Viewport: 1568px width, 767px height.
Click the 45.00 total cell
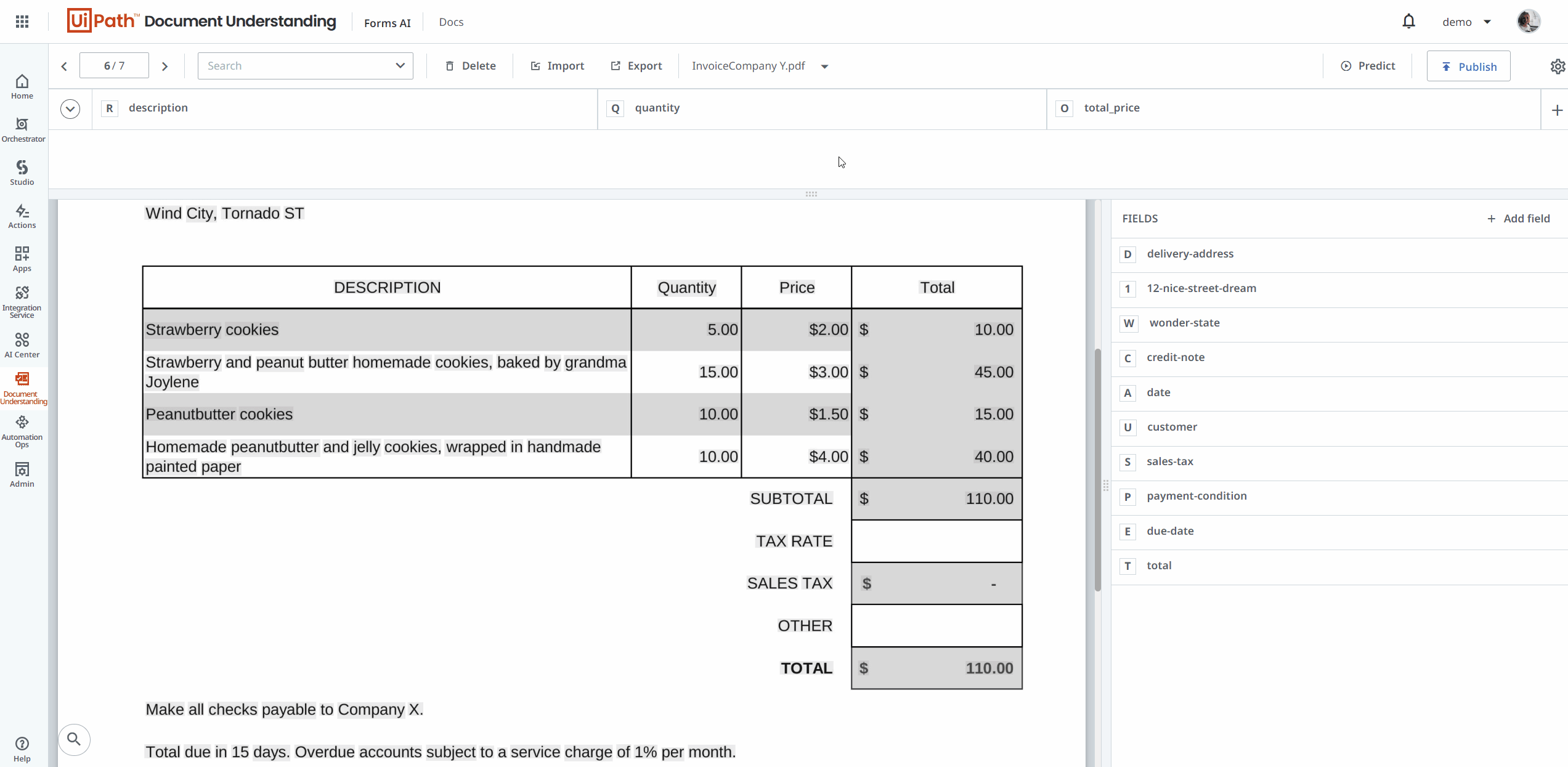994,372
